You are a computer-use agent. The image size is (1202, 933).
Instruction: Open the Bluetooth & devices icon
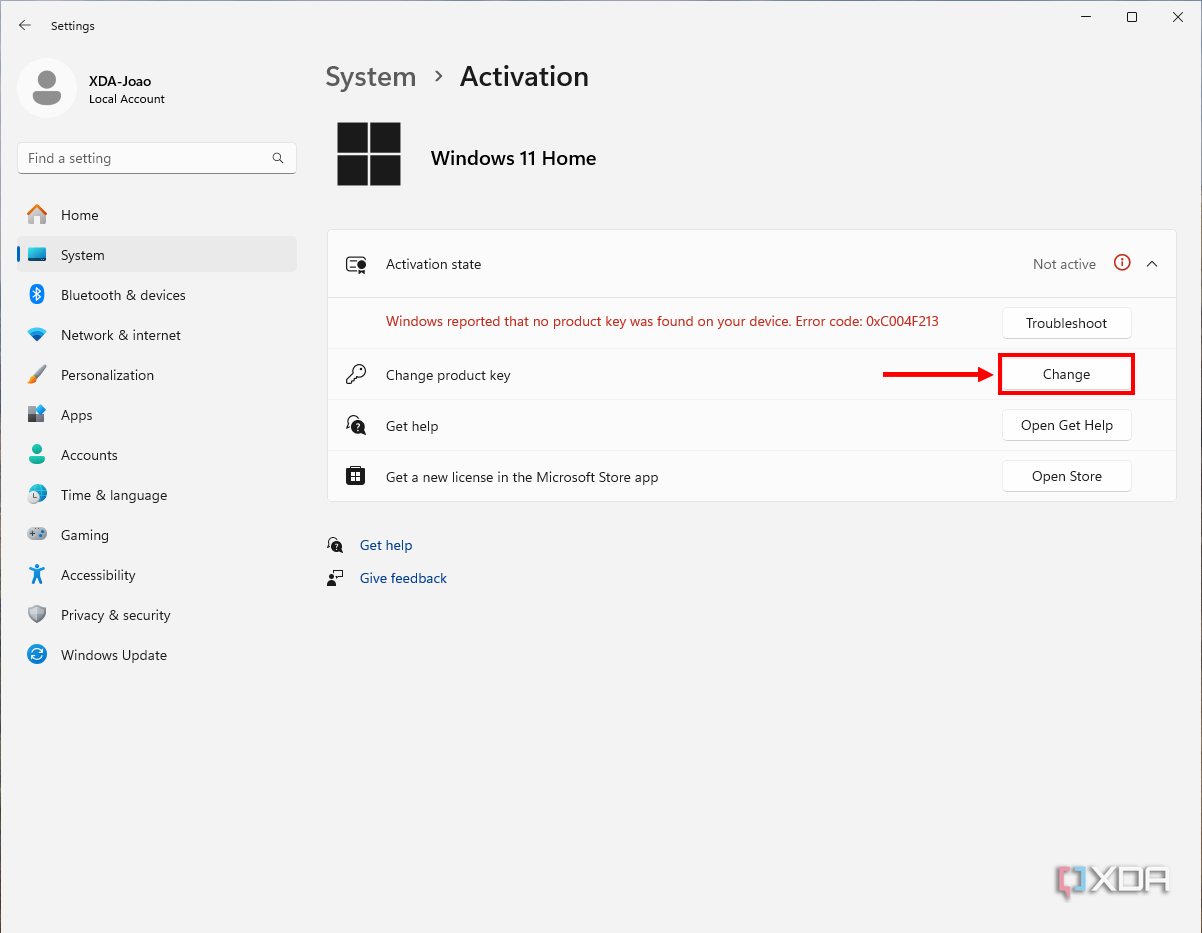[x=37, y=295]
